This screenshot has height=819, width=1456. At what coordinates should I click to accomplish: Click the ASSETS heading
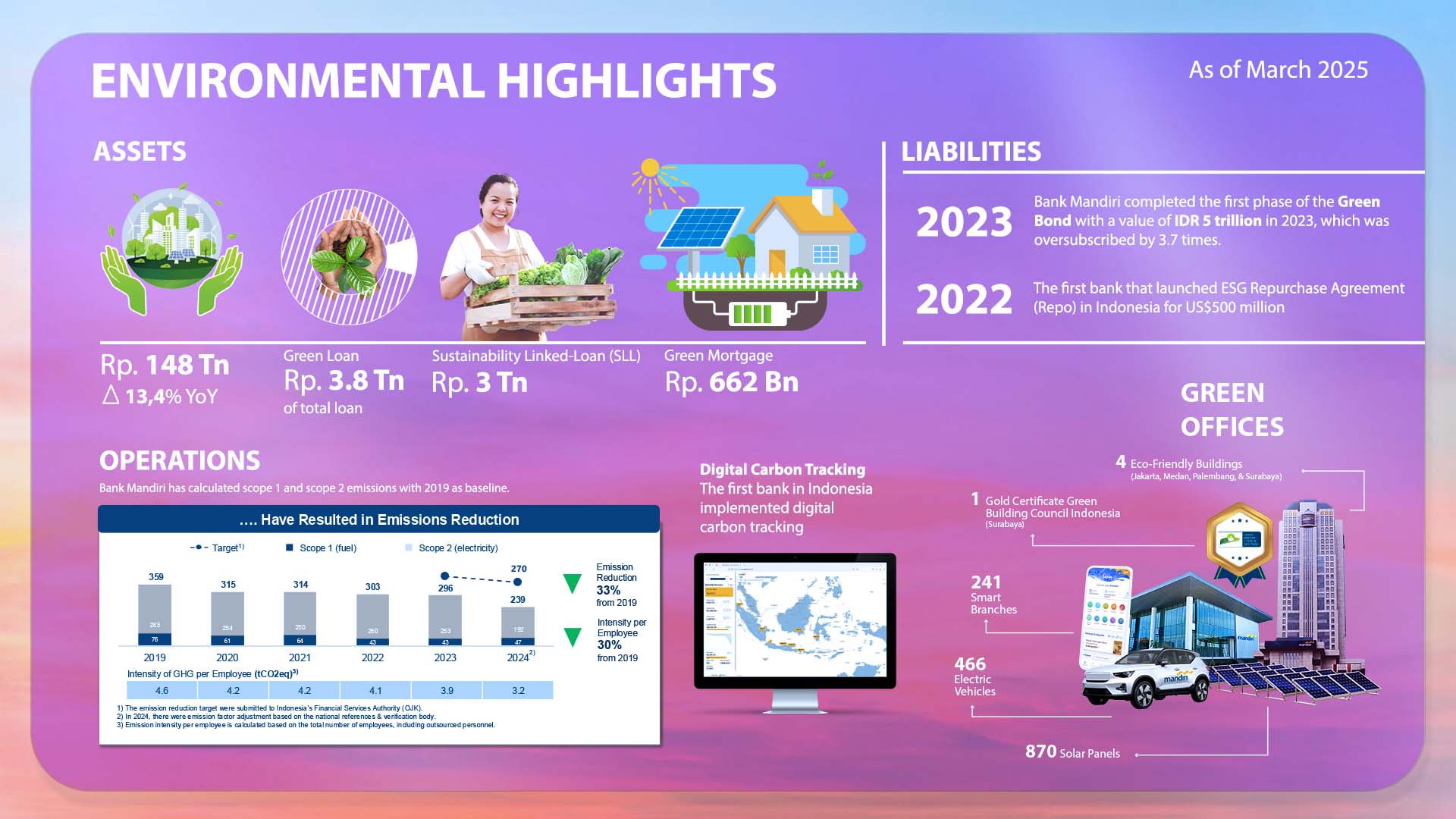[140, 151]
